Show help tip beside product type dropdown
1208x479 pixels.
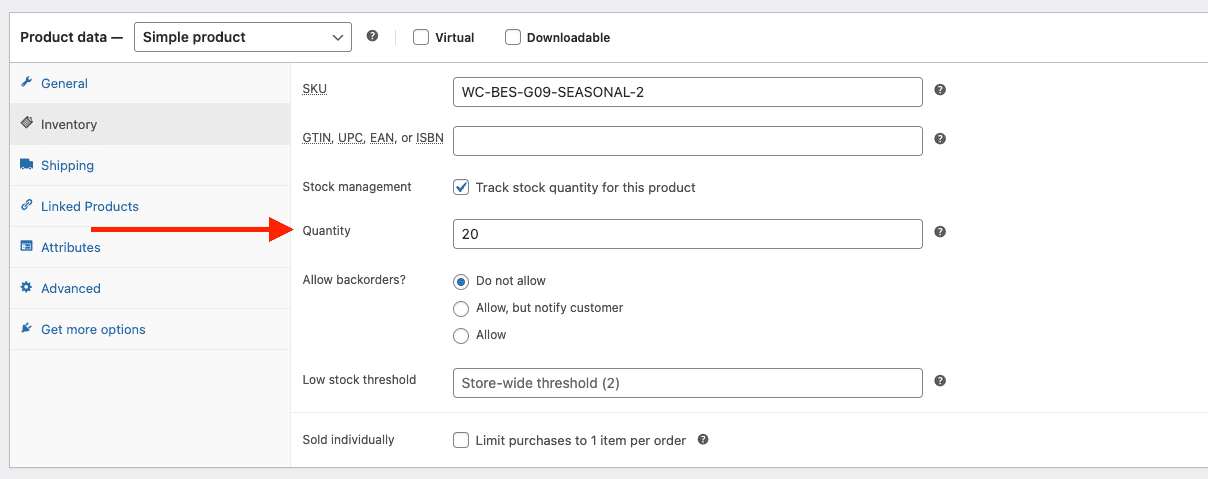tap(372, 36)
